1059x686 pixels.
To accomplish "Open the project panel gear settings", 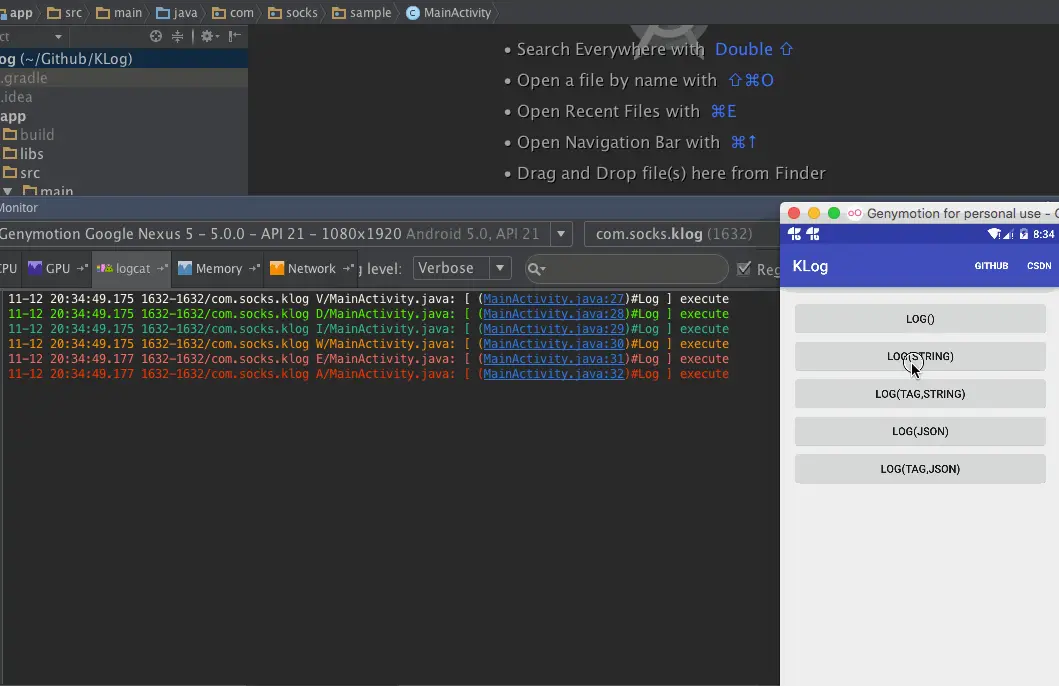I will (x=209, y=36).
